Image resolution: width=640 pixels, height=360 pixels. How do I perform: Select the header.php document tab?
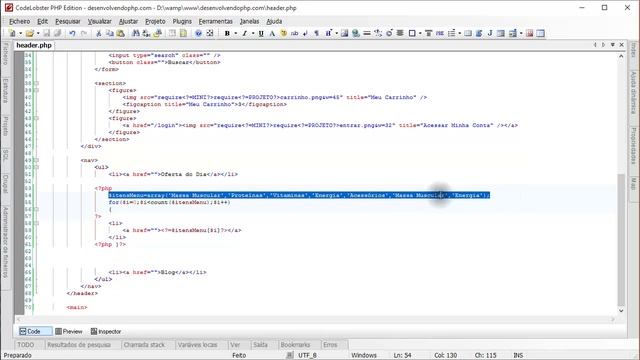tap(34, 45)
